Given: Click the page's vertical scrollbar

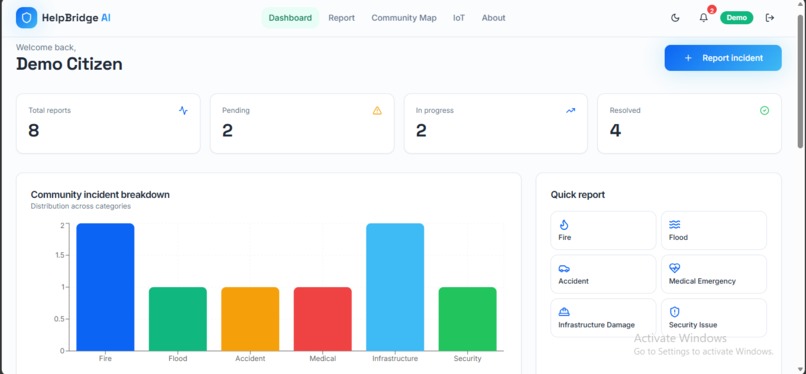Looking at the screenshot, I should (801, 82).
